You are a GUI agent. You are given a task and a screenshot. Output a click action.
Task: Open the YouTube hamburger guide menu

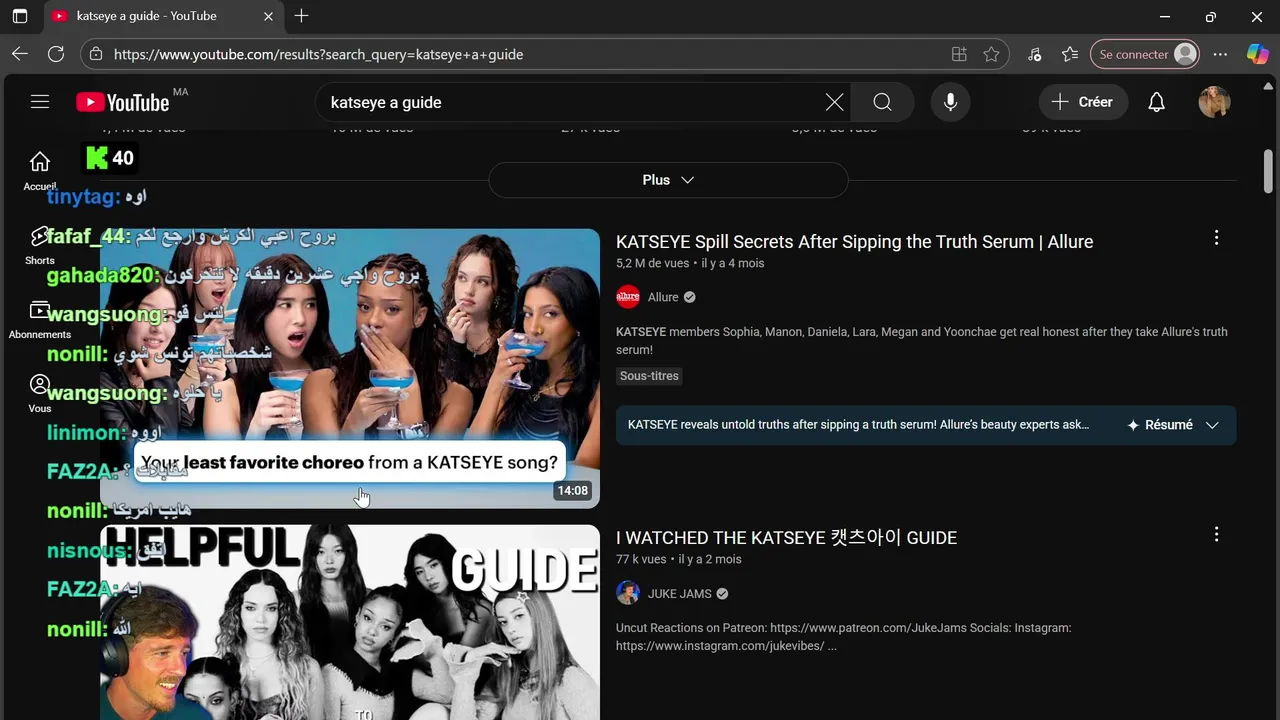[x=40, y=102]
